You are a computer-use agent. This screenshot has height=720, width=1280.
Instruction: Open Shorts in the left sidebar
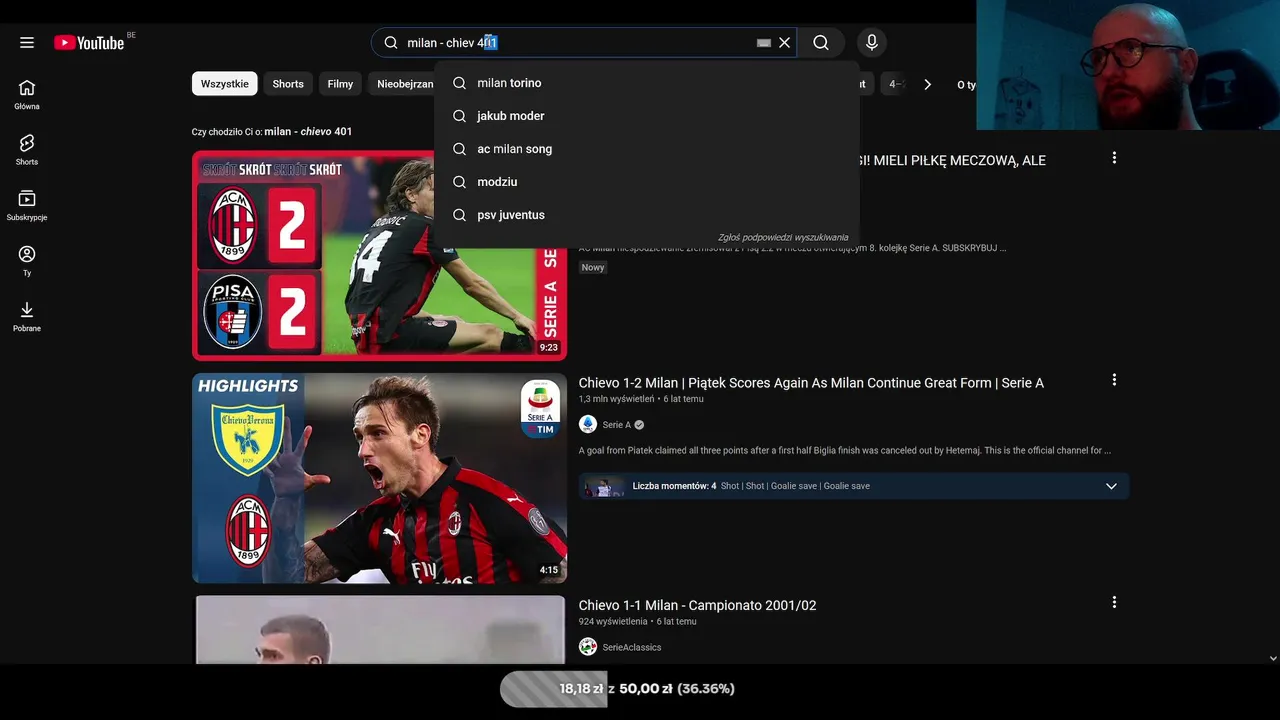pyautogui.click(x=27, y=150)
